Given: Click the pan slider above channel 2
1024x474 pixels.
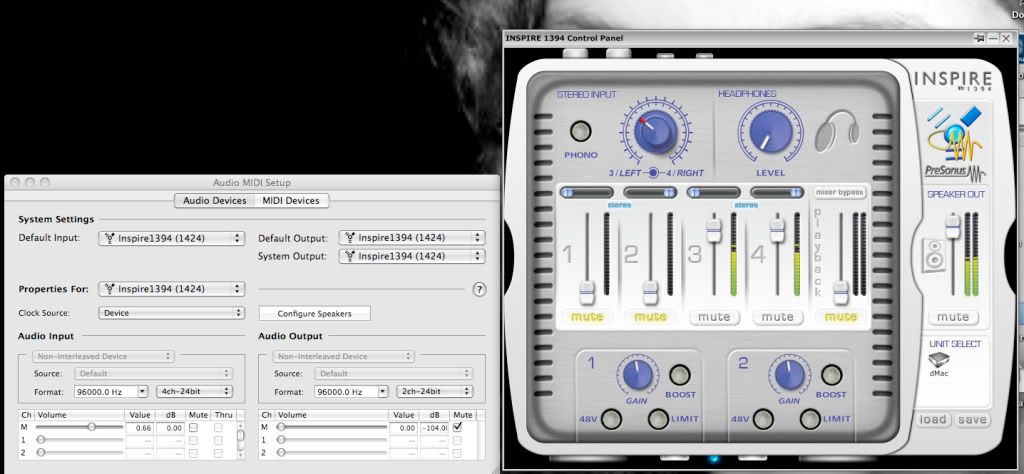Looking at the screenshot, I should pos(650,193).
